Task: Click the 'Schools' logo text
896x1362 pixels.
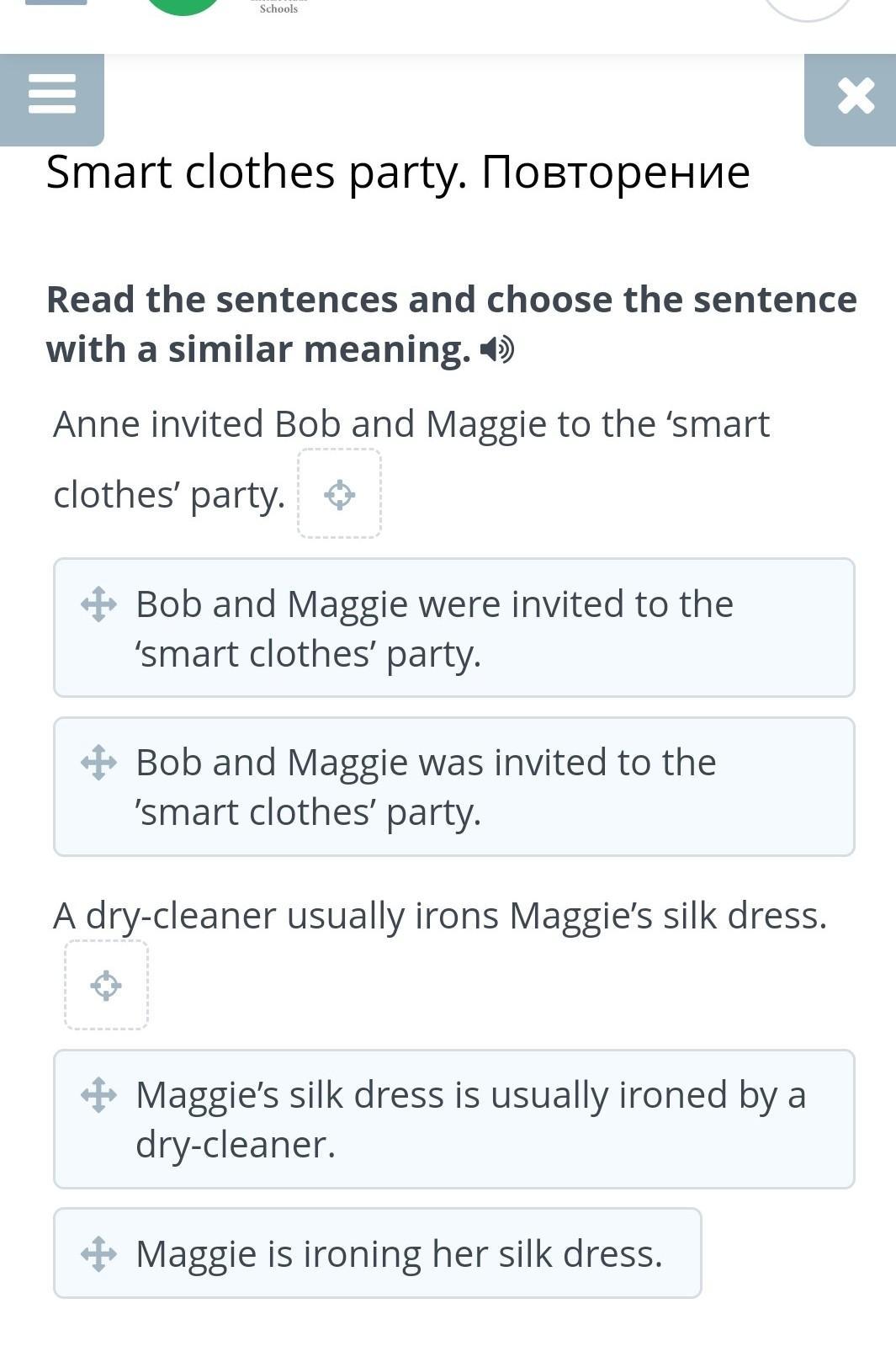Action: click(278, 8)
